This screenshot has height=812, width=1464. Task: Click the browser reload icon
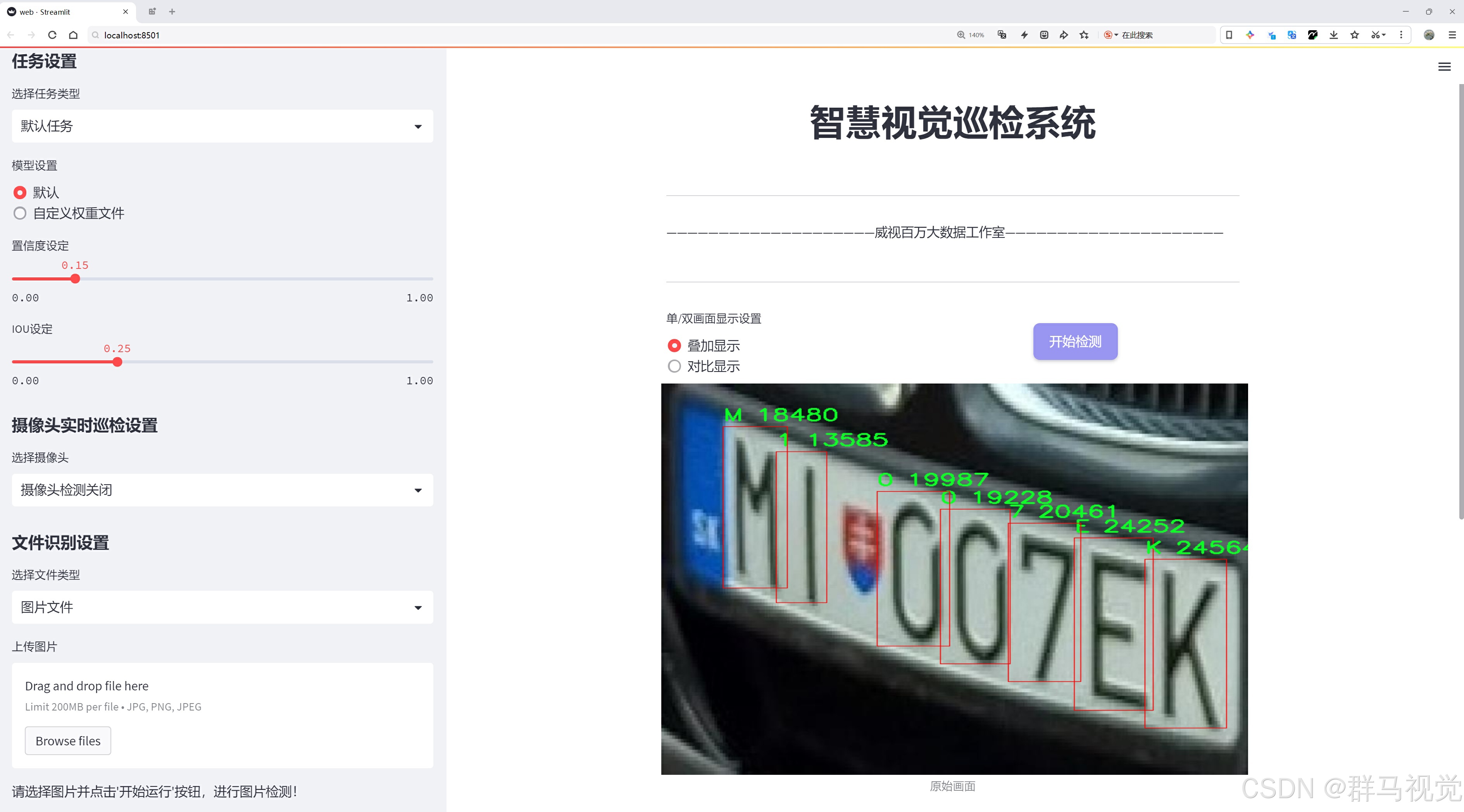point(52,34)
